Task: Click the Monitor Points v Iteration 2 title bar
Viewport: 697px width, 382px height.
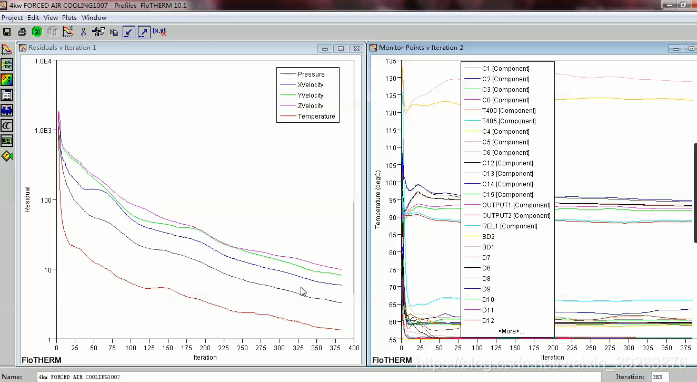Action: [533, 48]
